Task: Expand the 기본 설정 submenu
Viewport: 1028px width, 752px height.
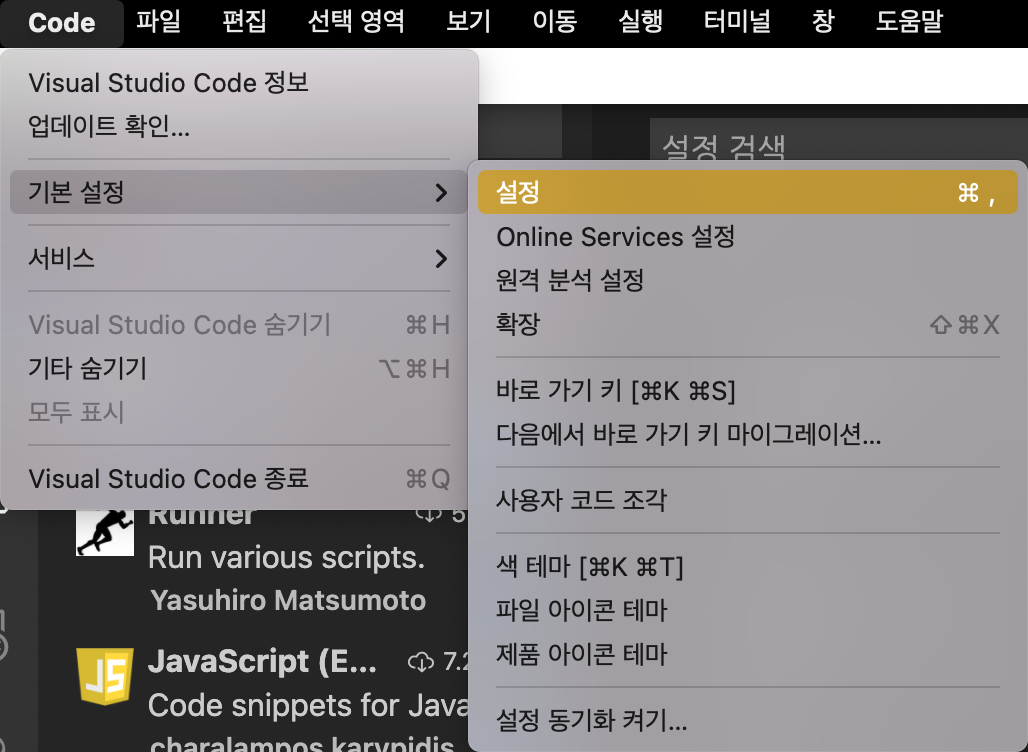Action: pos(239,192)
